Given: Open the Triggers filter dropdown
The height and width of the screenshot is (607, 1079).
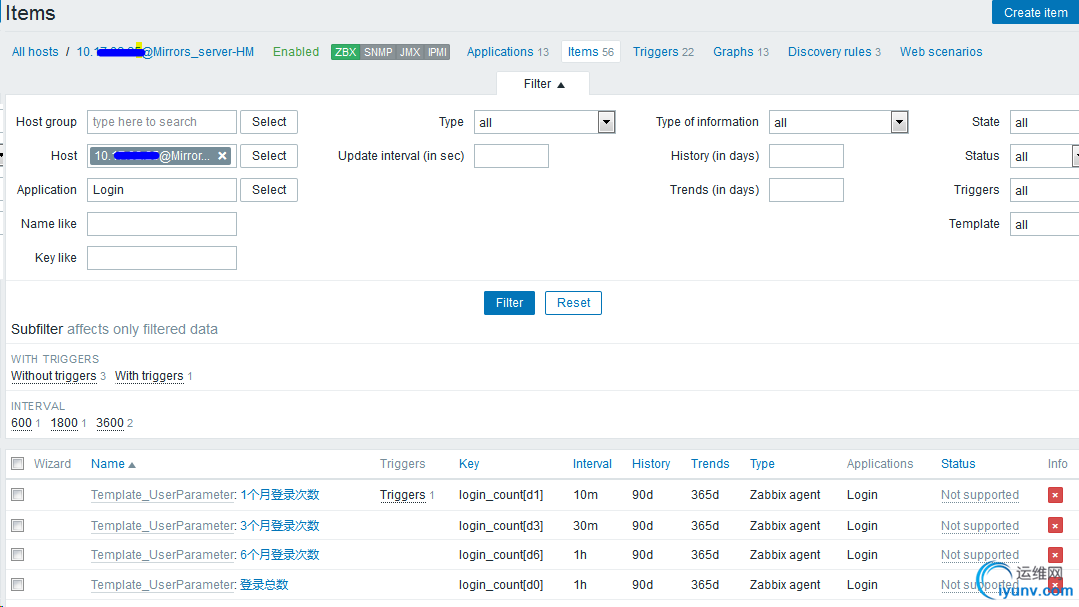Looking at the screenshot, I should point(1044,191).
